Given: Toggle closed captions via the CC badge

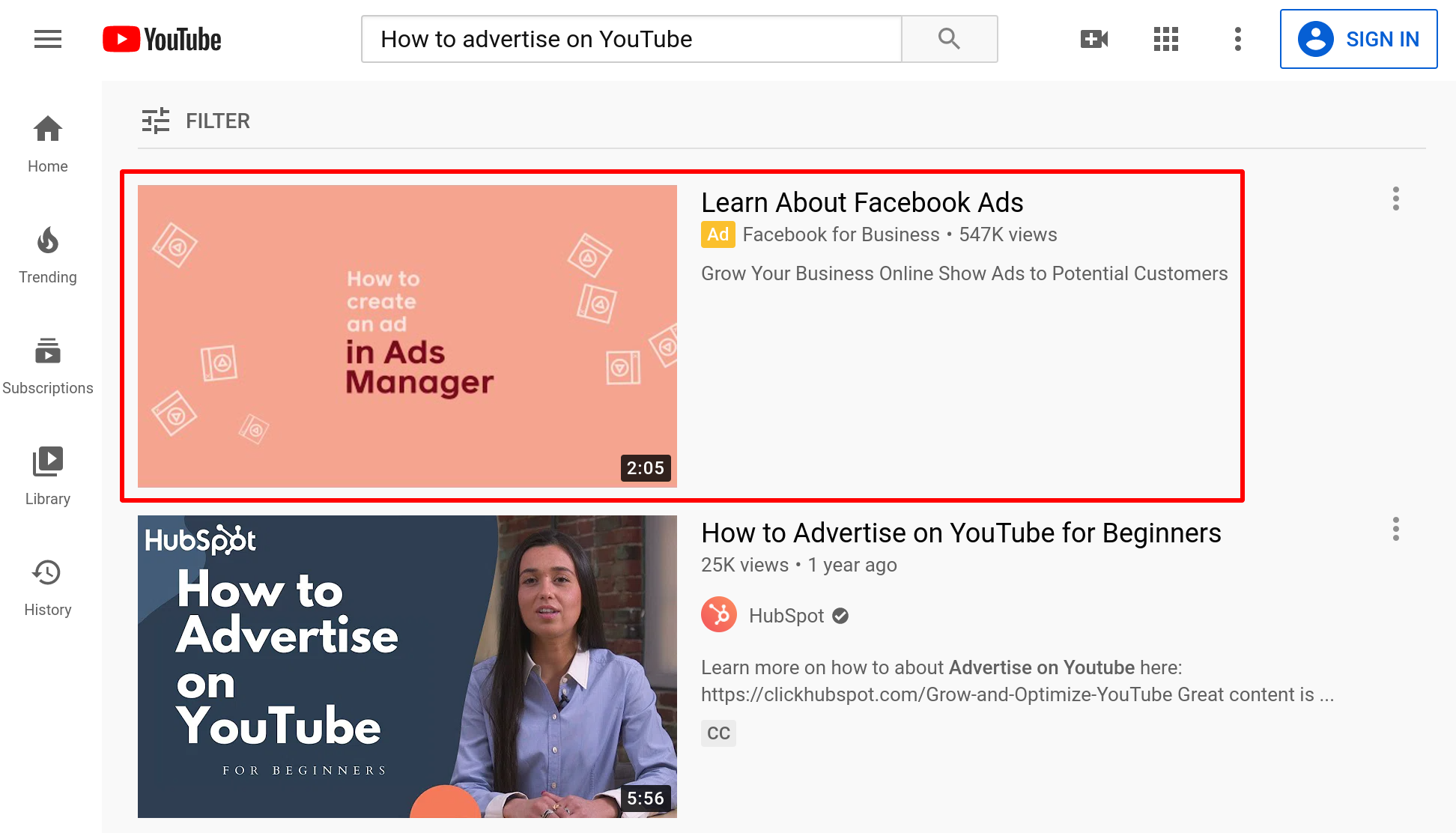Looking at the screenshot, I should [x=718, y=733].
